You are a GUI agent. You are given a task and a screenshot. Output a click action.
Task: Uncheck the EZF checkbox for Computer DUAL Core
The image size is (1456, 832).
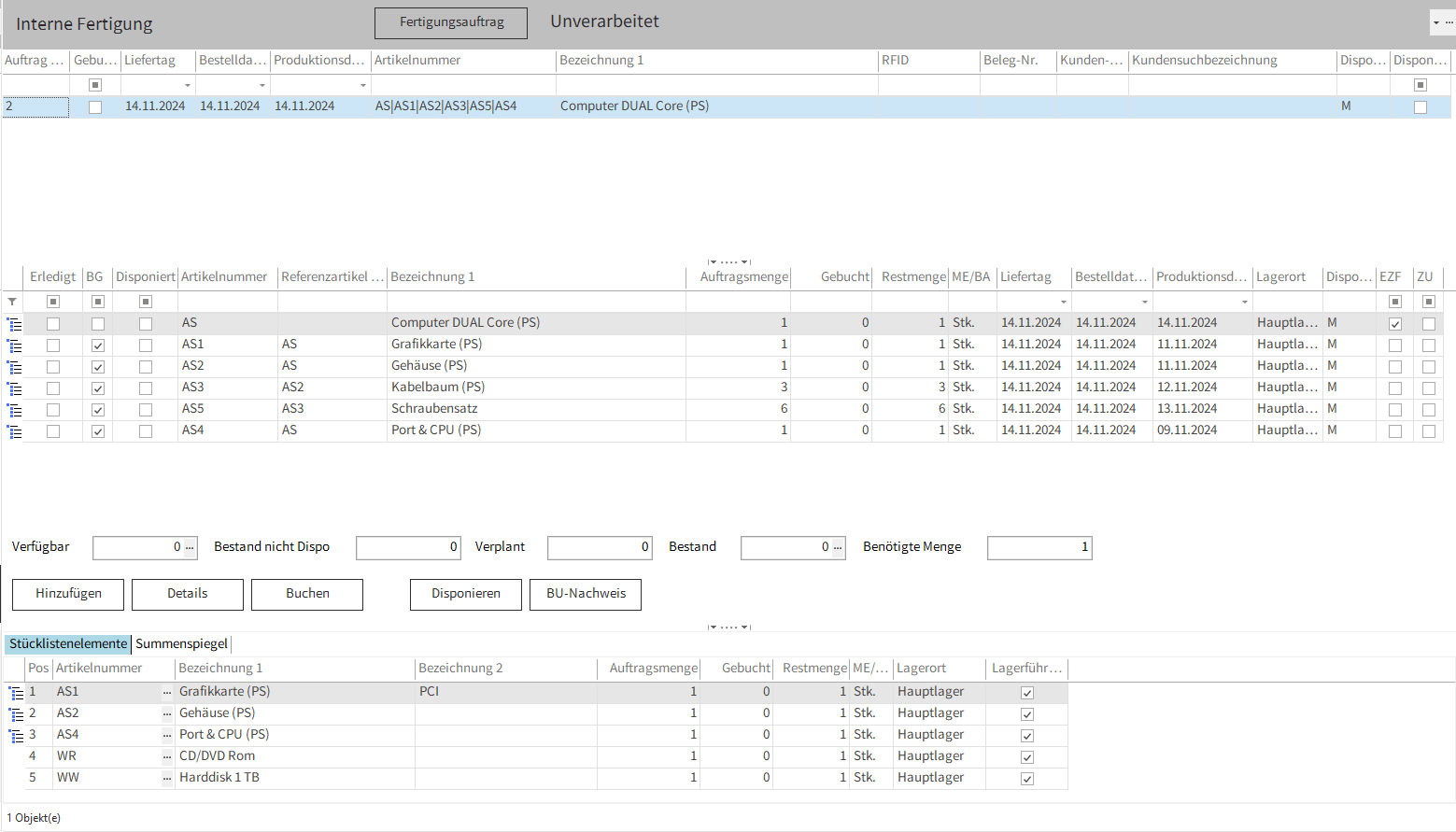(1395, 324)
